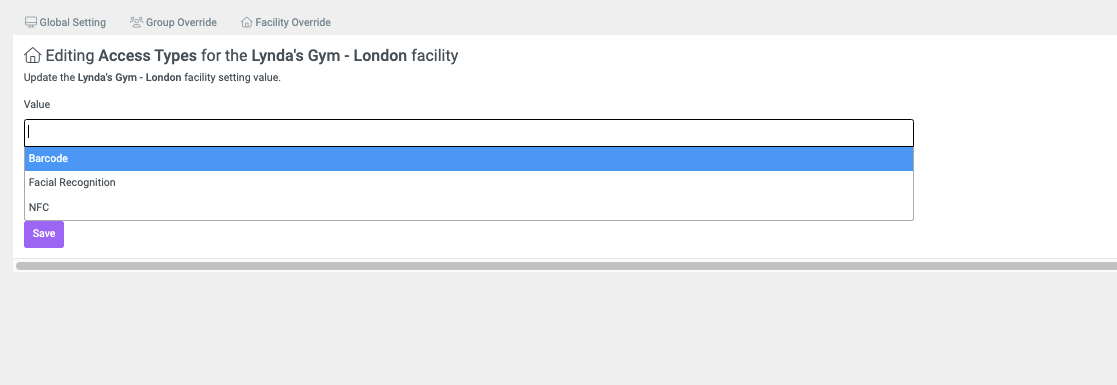Focus the Value multiselect input box

469,133
